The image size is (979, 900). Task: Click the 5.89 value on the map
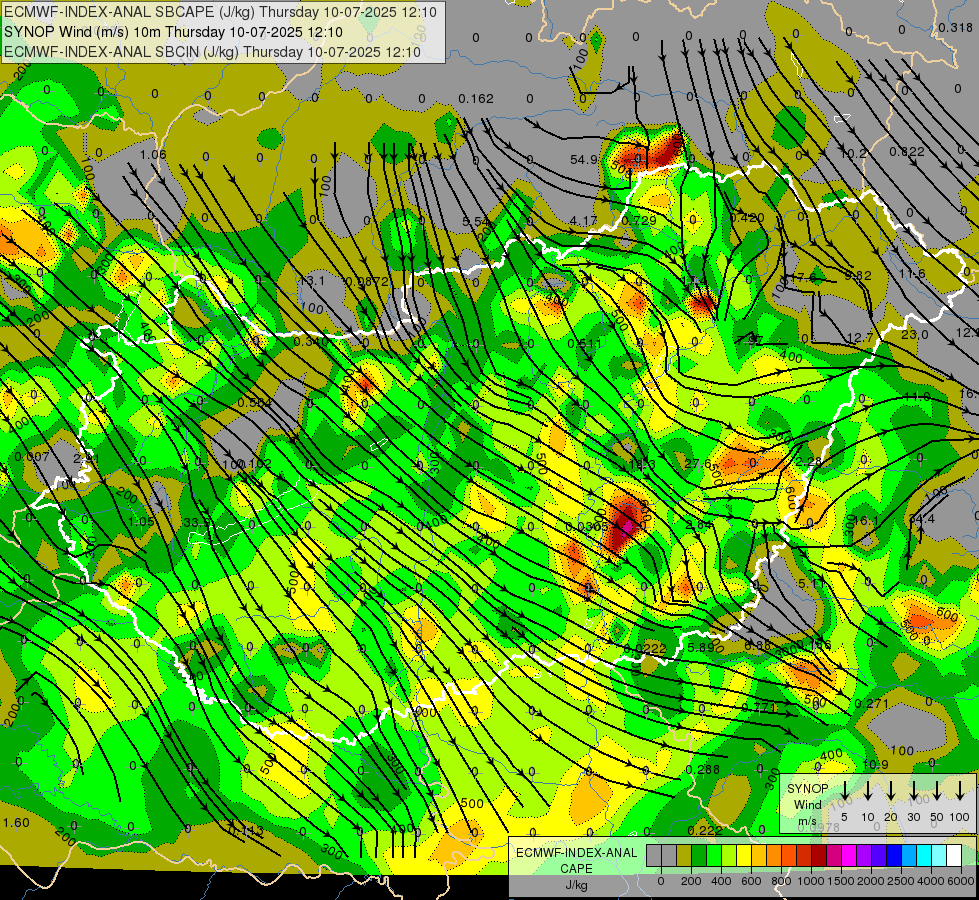701,648
